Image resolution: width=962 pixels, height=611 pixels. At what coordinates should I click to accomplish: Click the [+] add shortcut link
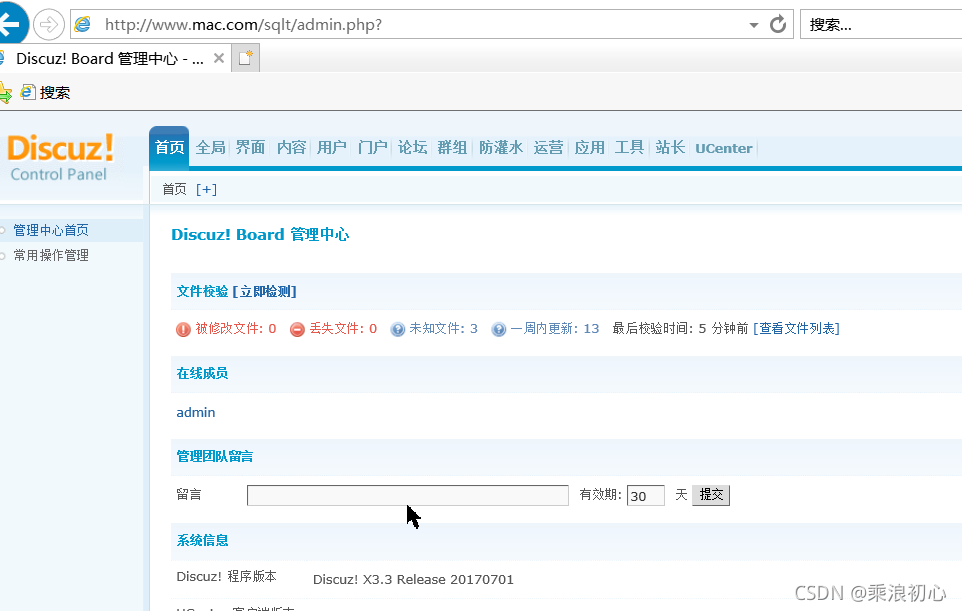[x=206, y=190]
